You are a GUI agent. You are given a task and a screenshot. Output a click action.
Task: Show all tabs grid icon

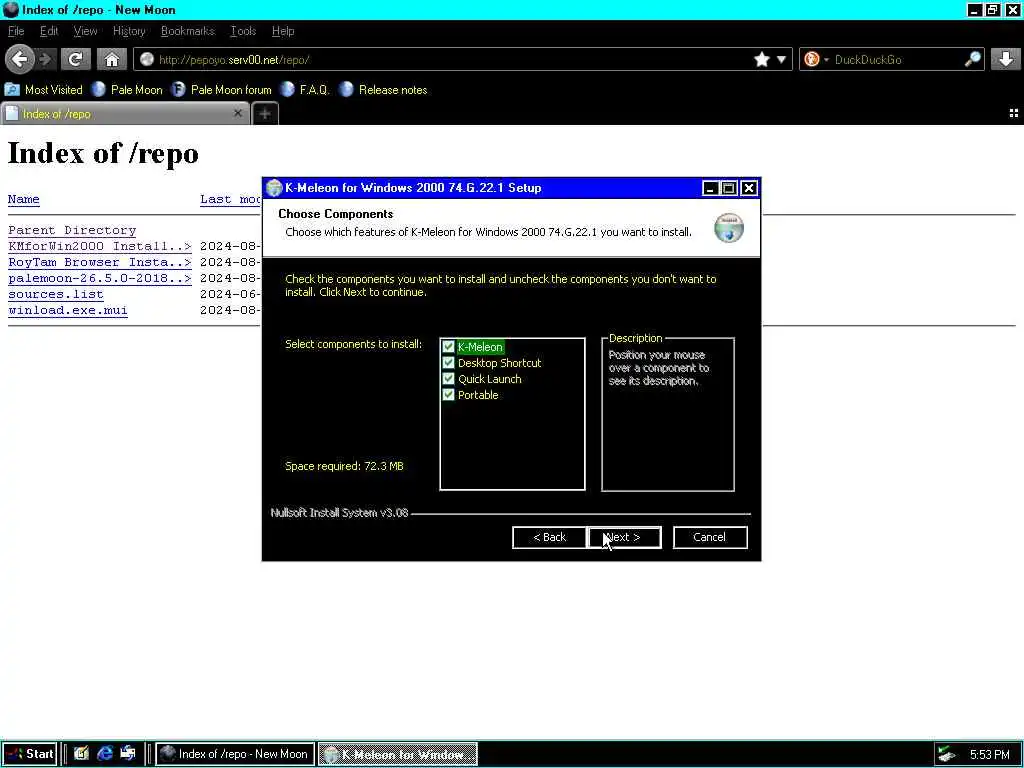(x=1014, y=114)
